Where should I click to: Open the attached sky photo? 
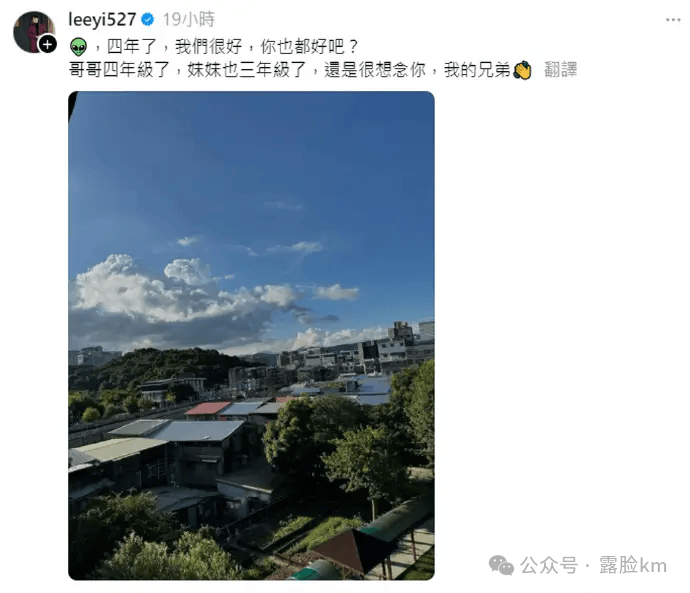pyautogui.click(x=251, y=336)
